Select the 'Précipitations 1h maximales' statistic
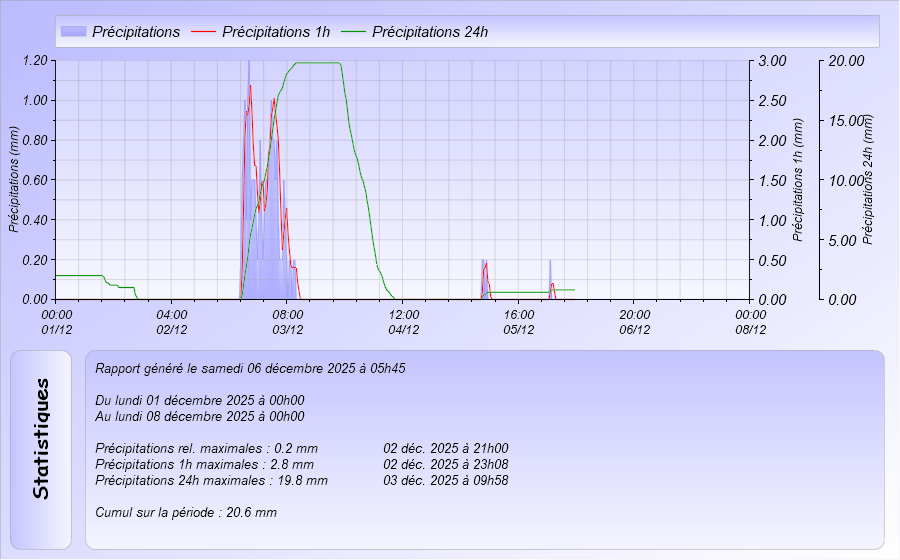Screen dimensions: 900x560 click(204, 464)
